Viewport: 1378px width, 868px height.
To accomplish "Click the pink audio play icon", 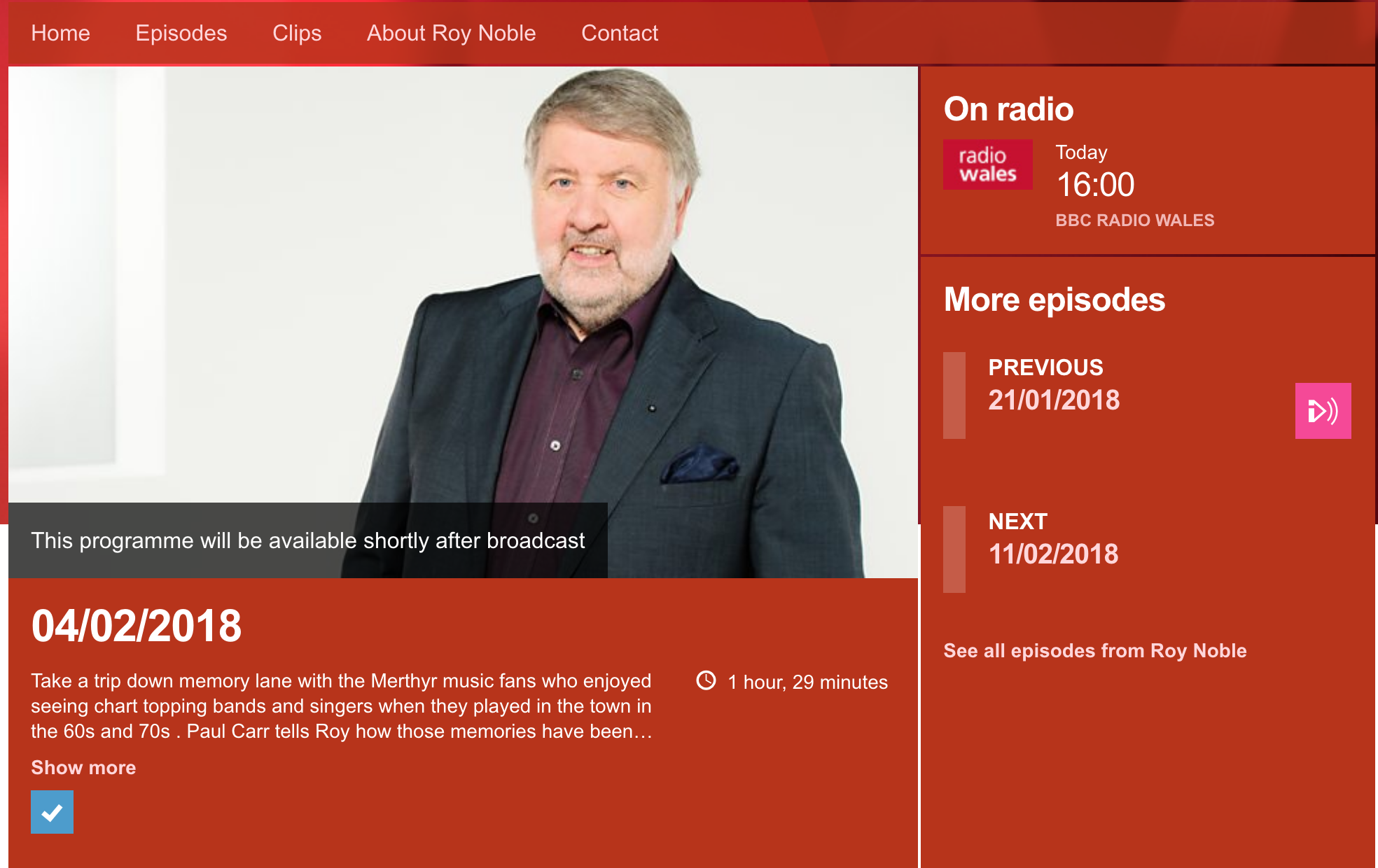I will click(1323, 411).
